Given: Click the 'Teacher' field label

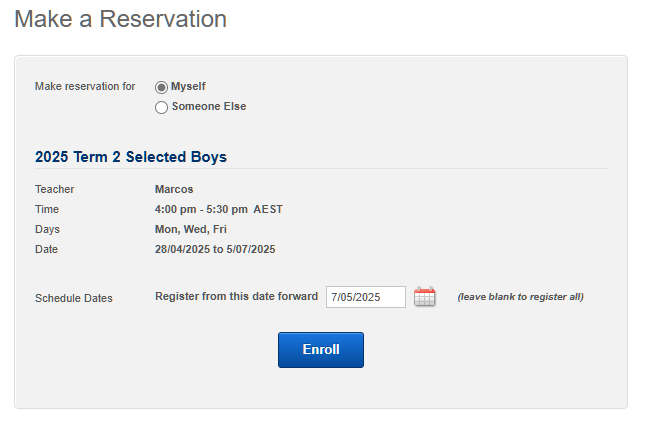Looking at the screenshot, I should click(x=54, y=189).
